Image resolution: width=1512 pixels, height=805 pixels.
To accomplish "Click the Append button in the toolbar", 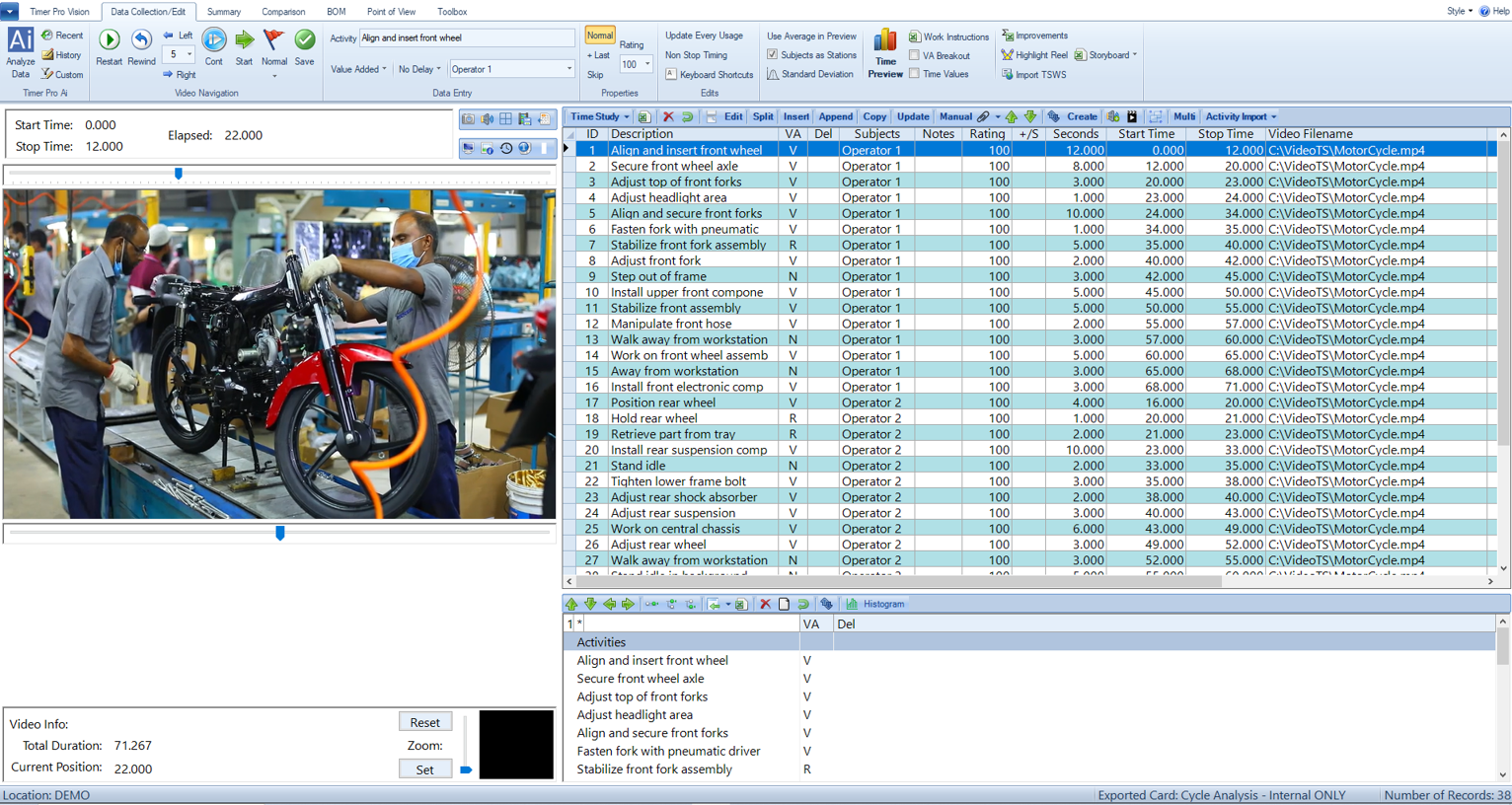I will coord(835,116).
